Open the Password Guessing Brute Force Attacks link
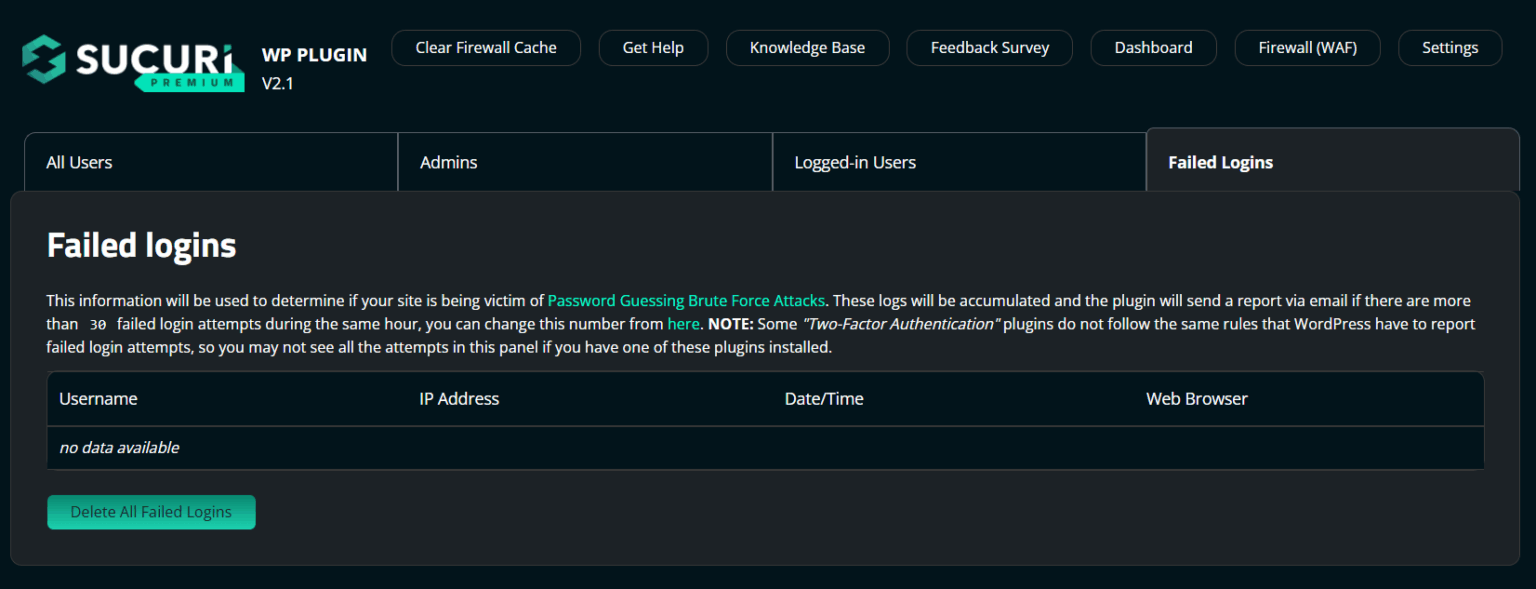This screenshot has width=1536, height=589. (x=686, y=300)
